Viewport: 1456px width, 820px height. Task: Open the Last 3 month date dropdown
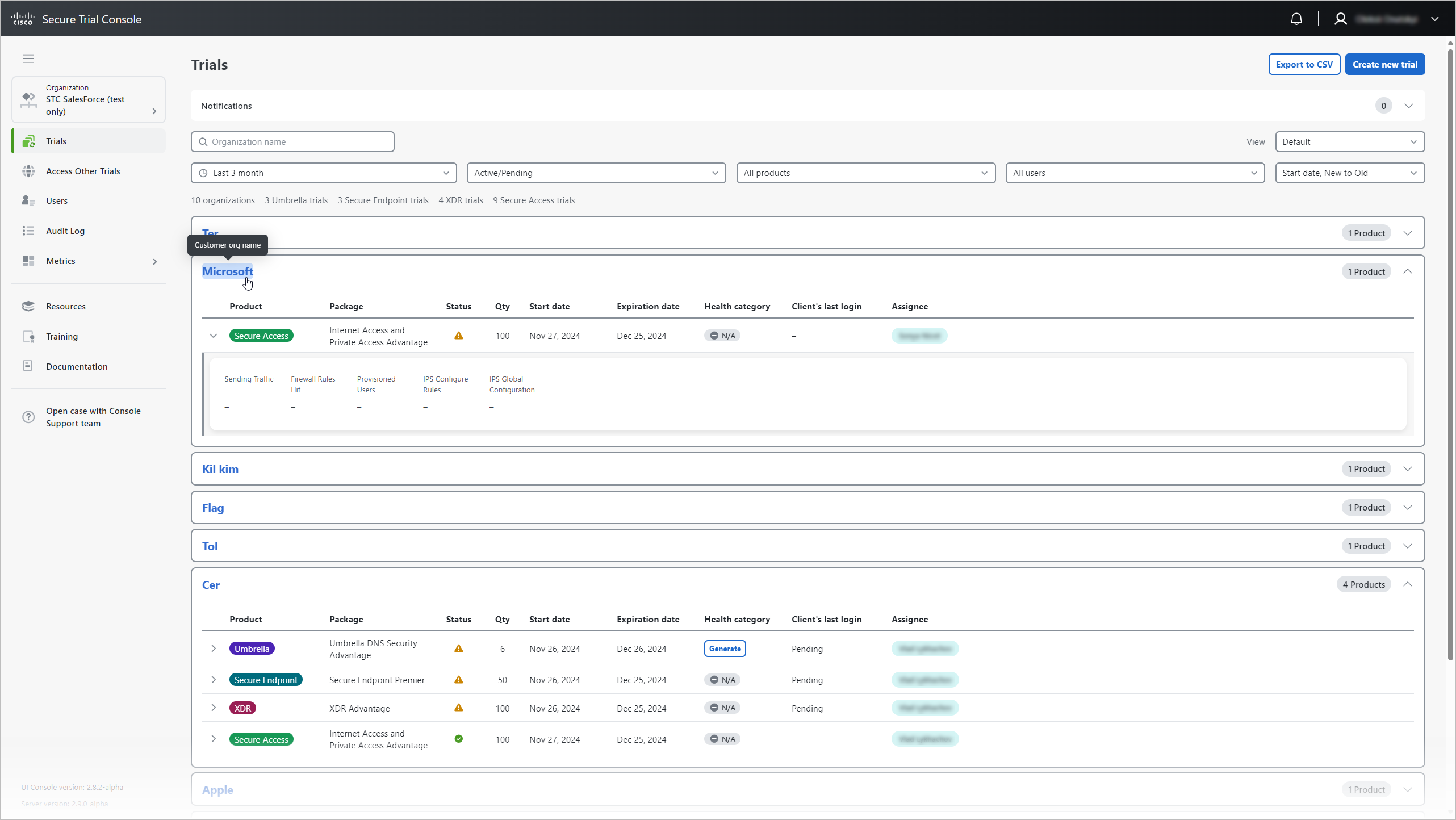click(x=324, y=173)
